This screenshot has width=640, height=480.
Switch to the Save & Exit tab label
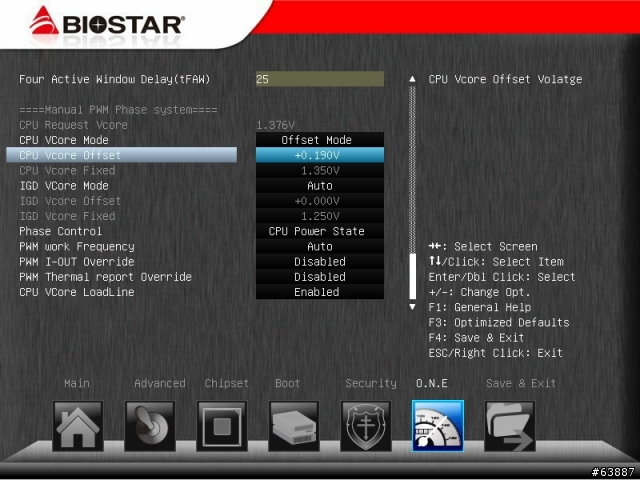[521, 383]
